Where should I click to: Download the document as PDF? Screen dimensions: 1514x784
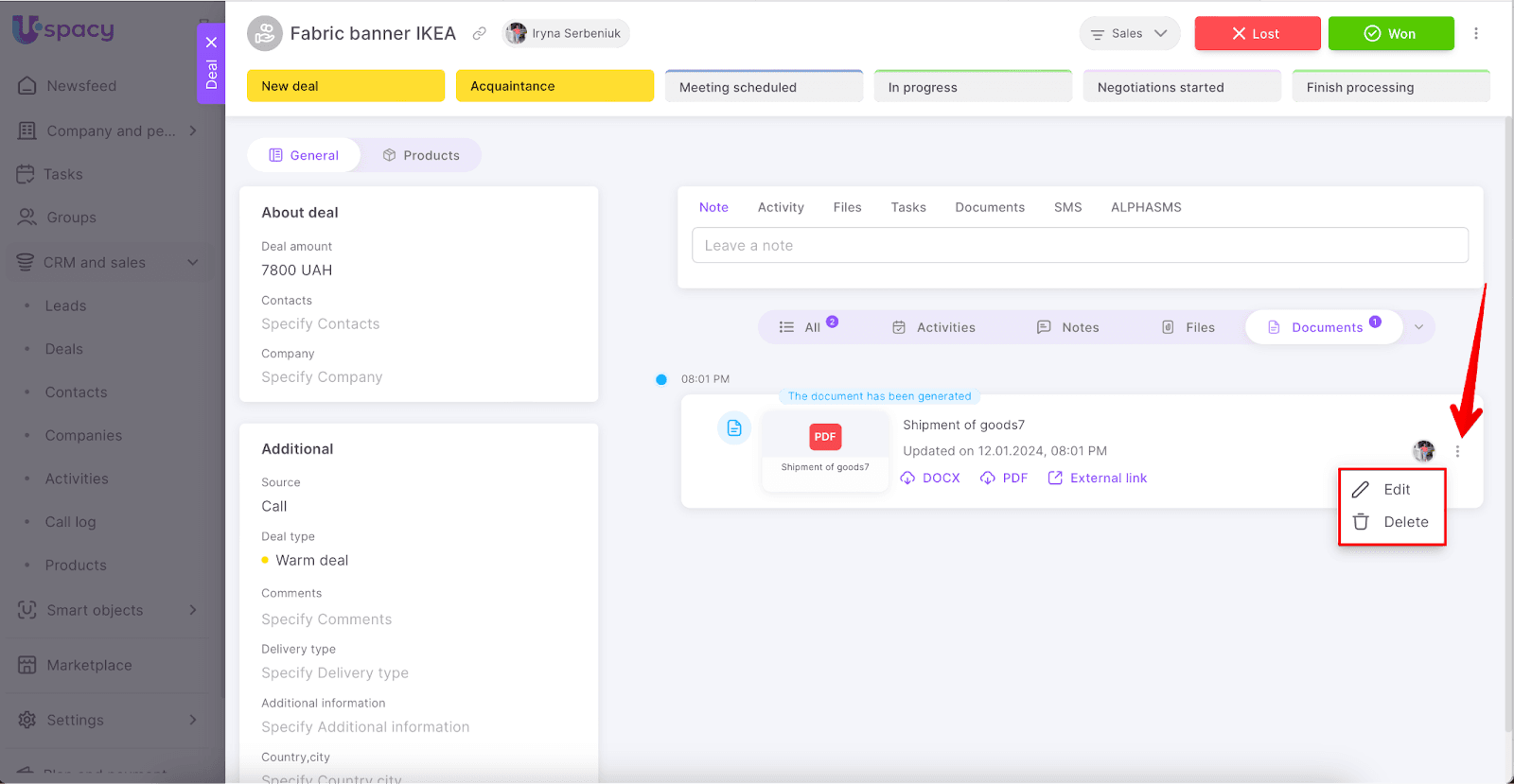tap(1004, 479)
